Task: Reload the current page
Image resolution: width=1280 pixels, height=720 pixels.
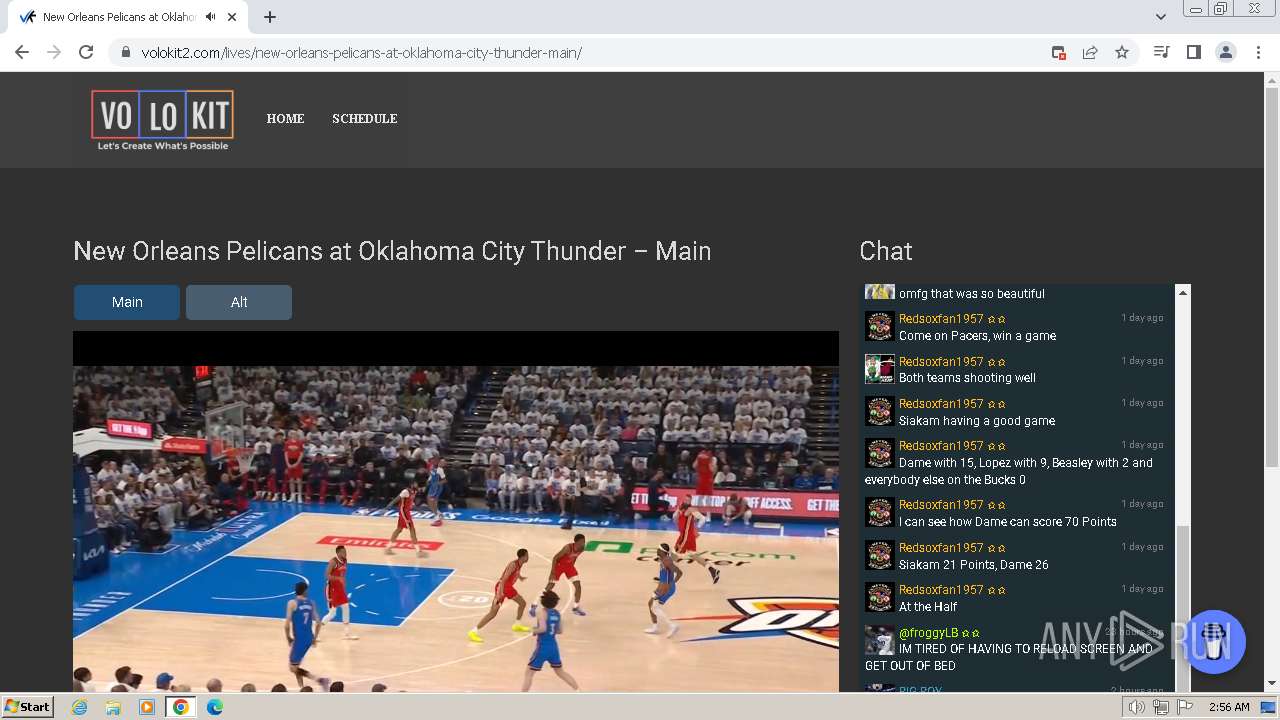Action: coord(86,52)
